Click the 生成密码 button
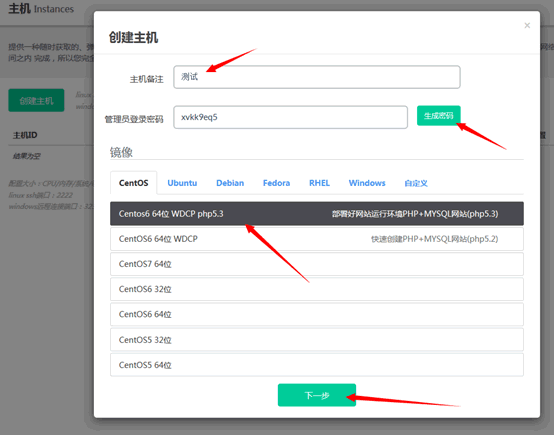This screenshot has height=435, width=554. (x=438, y=116)
